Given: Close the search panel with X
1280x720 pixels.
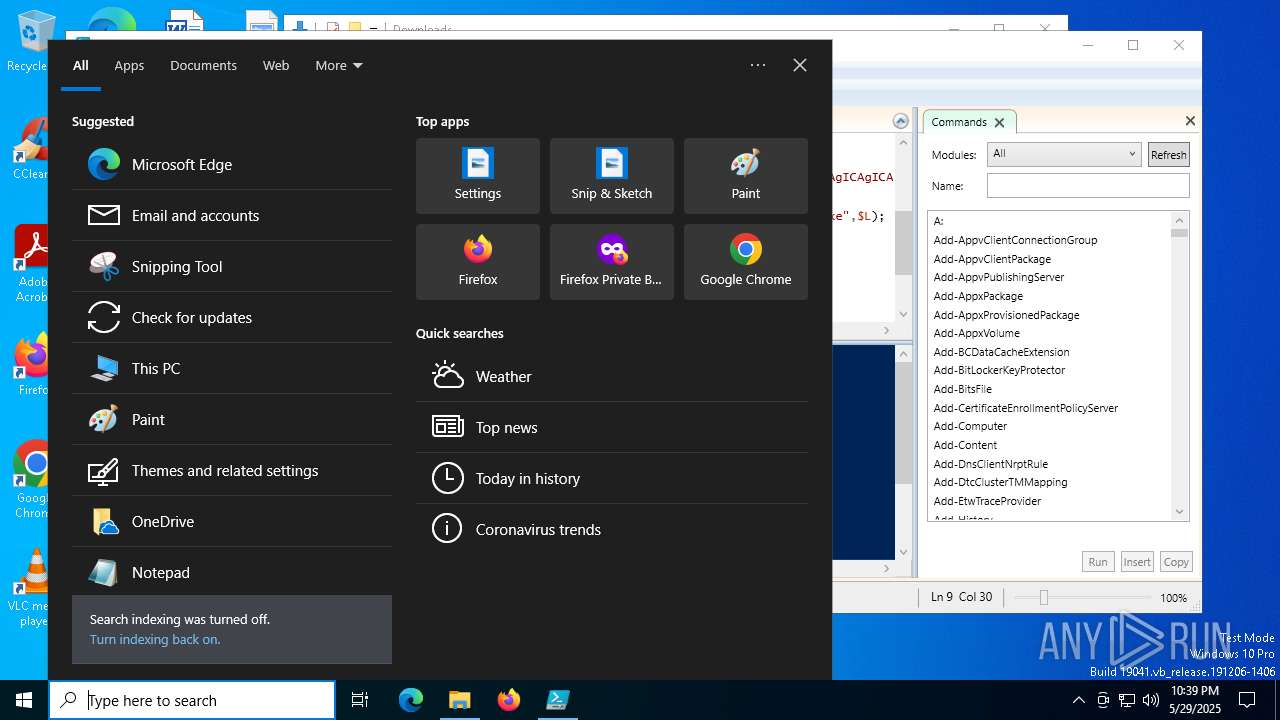Looking at the screenshot, I should pyautogui.click(x=800, y=65).
